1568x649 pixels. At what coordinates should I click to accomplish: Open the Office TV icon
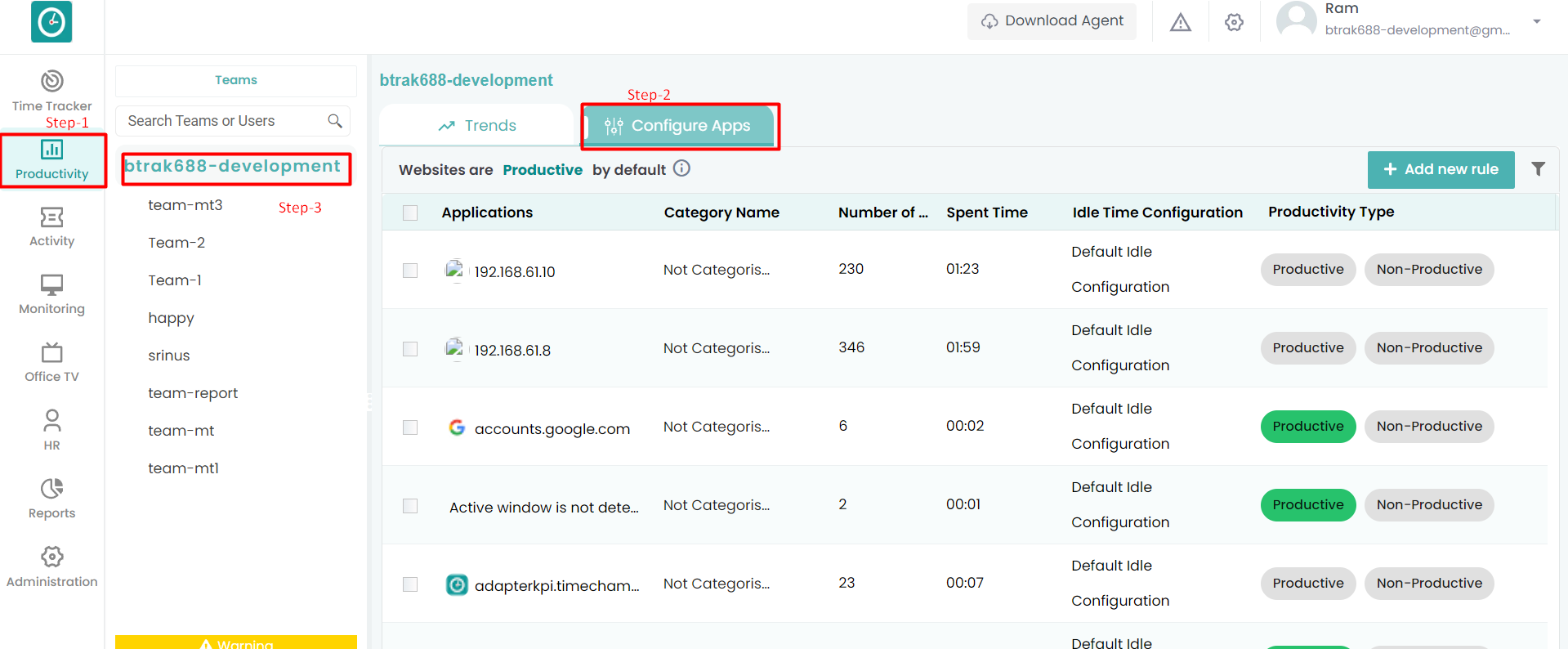coord(52,353)
